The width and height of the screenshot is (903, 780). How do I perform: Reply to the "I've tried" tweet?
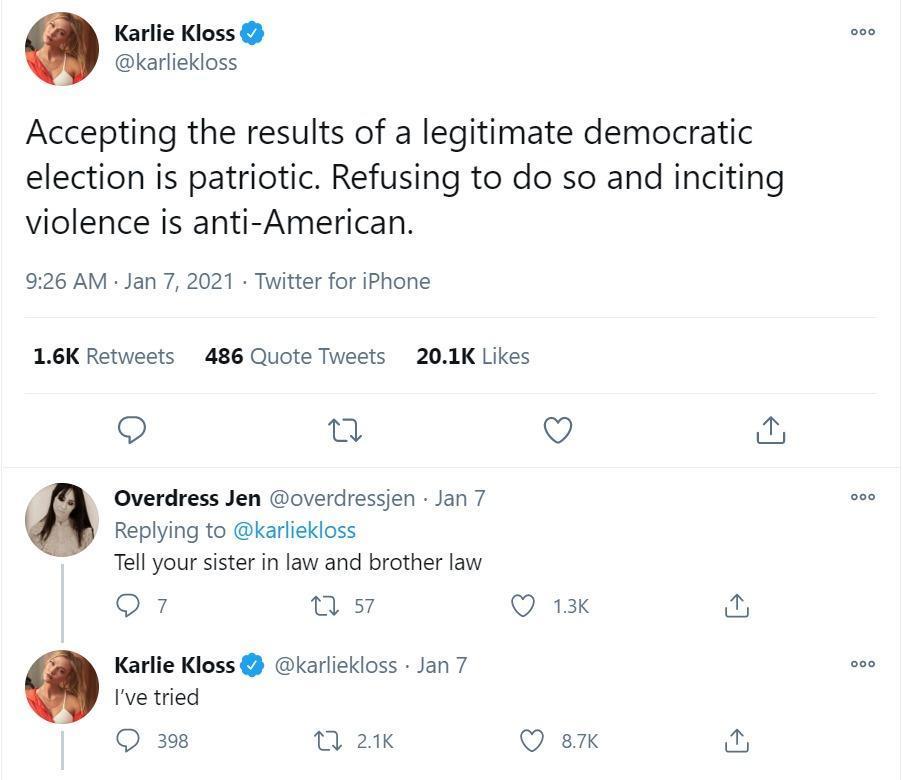[x=128, y=741]
